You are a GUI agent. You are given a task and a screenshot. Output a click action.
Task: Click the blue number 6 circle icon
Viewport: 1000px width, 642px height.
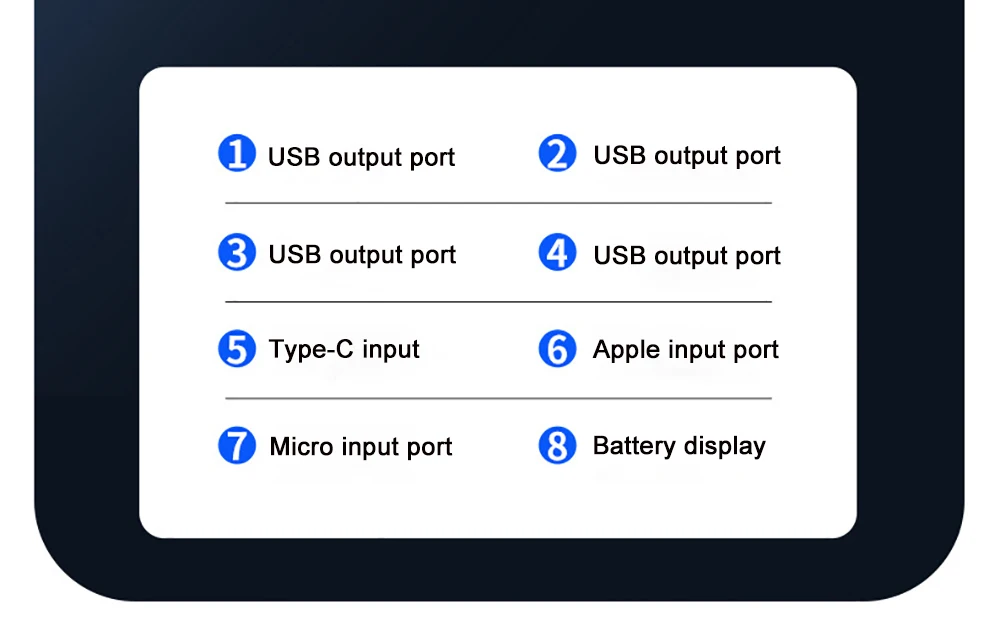(557, 349)
